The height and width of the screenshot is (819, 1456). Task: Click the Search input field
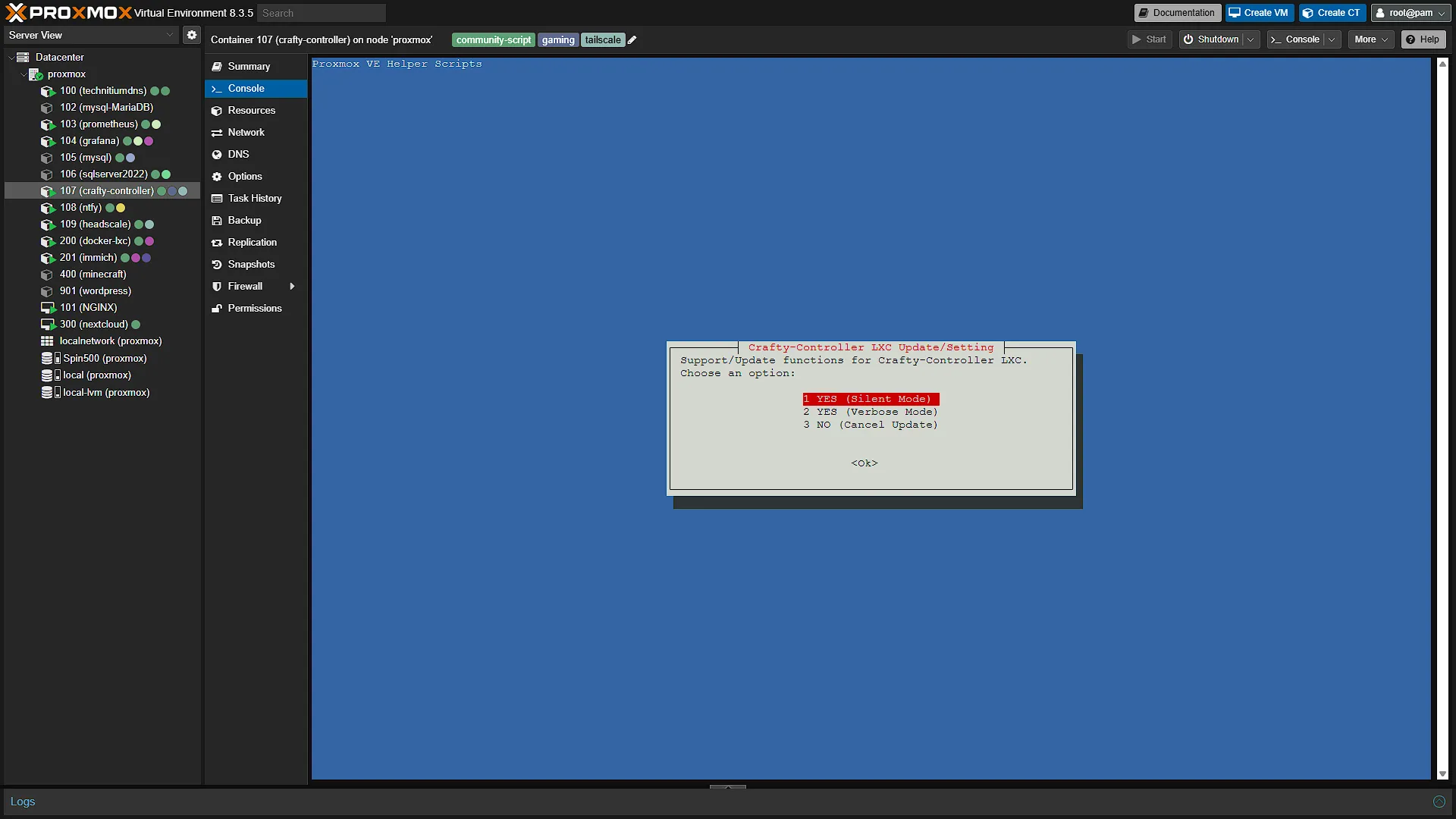pyautogui.click(x=322, y=13)
